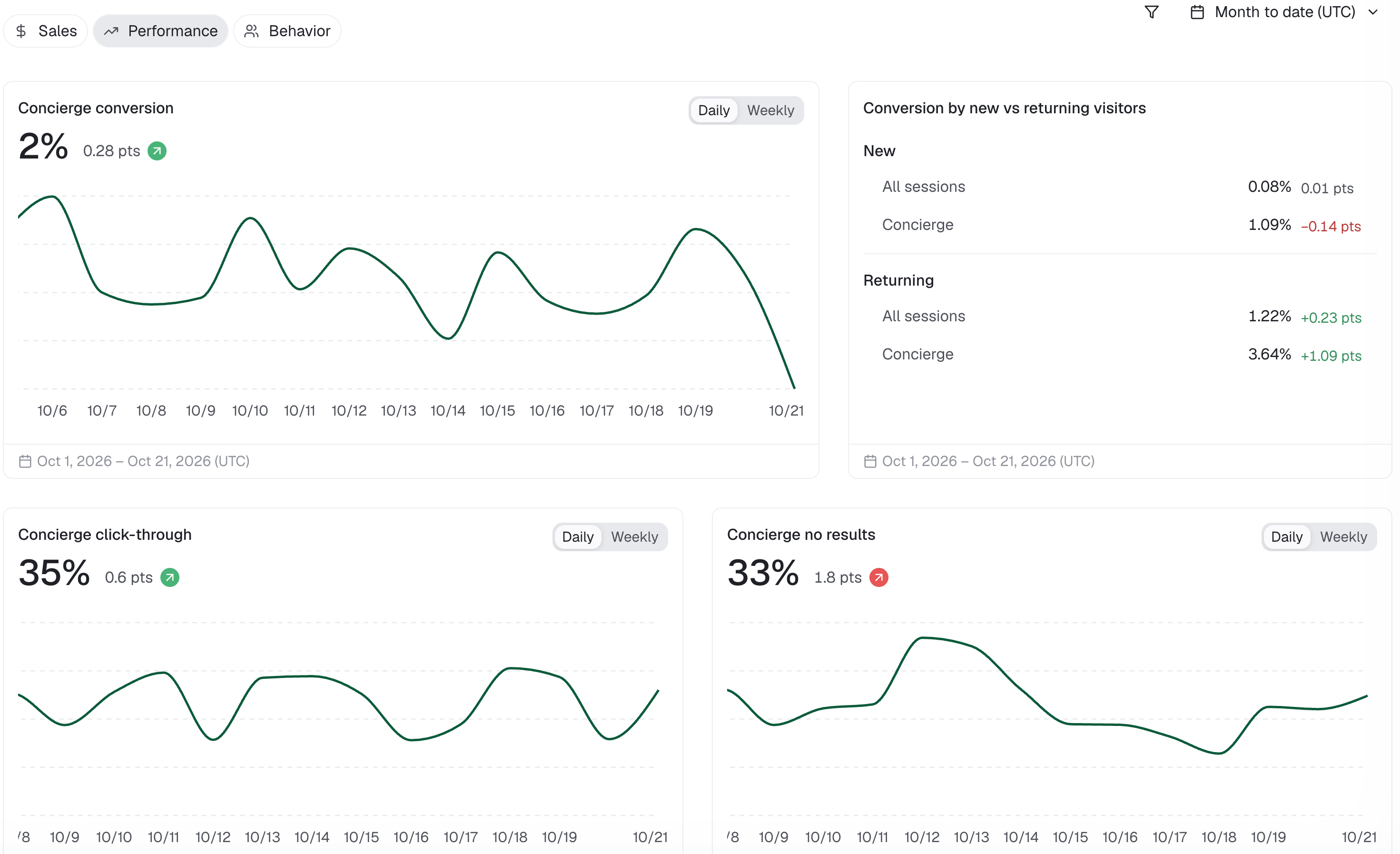
Task: Expand the Month to date chevron
Action: [1373, 12]
